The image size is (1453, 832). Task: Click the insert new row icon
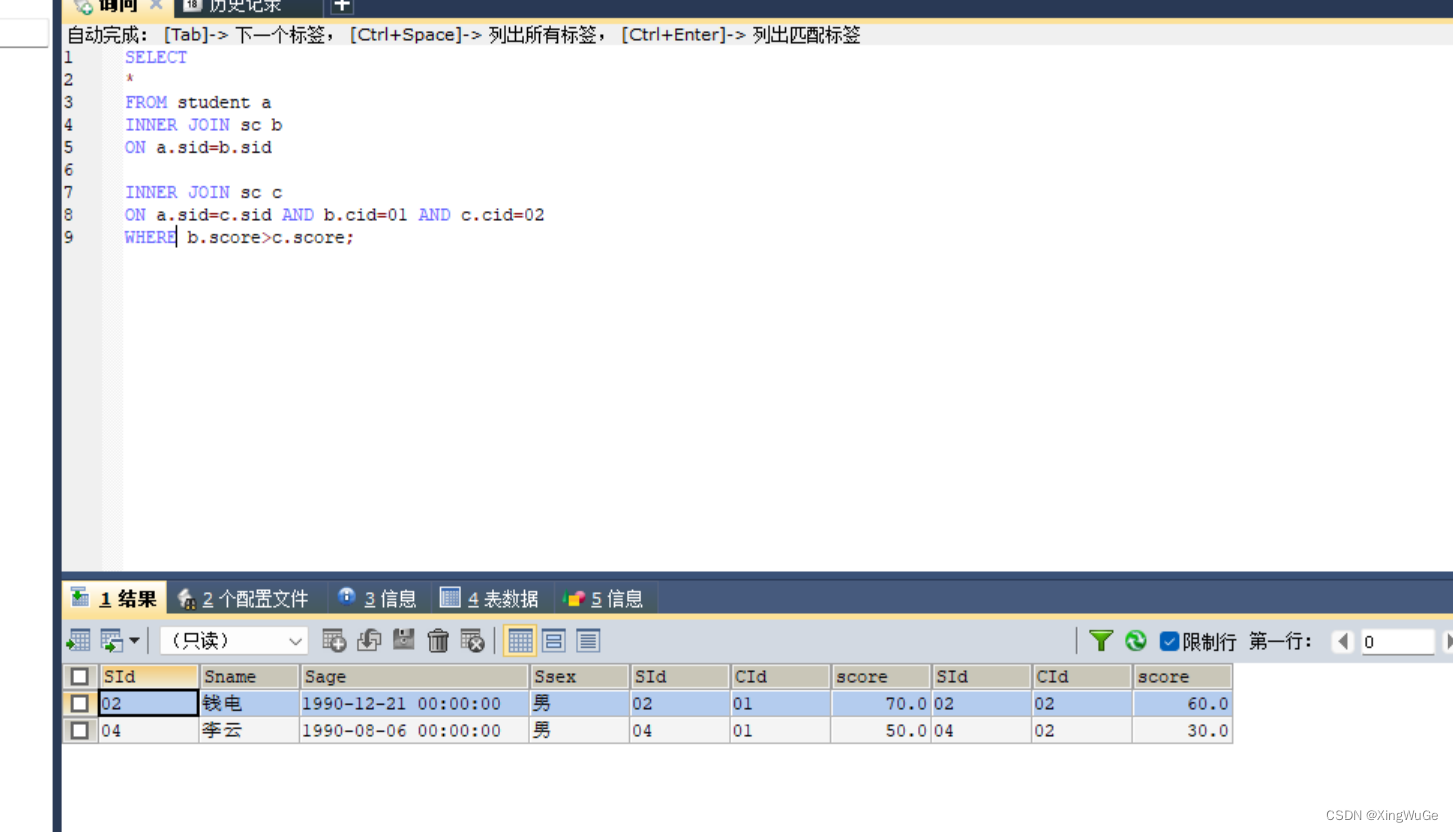(x=334, y=640)
